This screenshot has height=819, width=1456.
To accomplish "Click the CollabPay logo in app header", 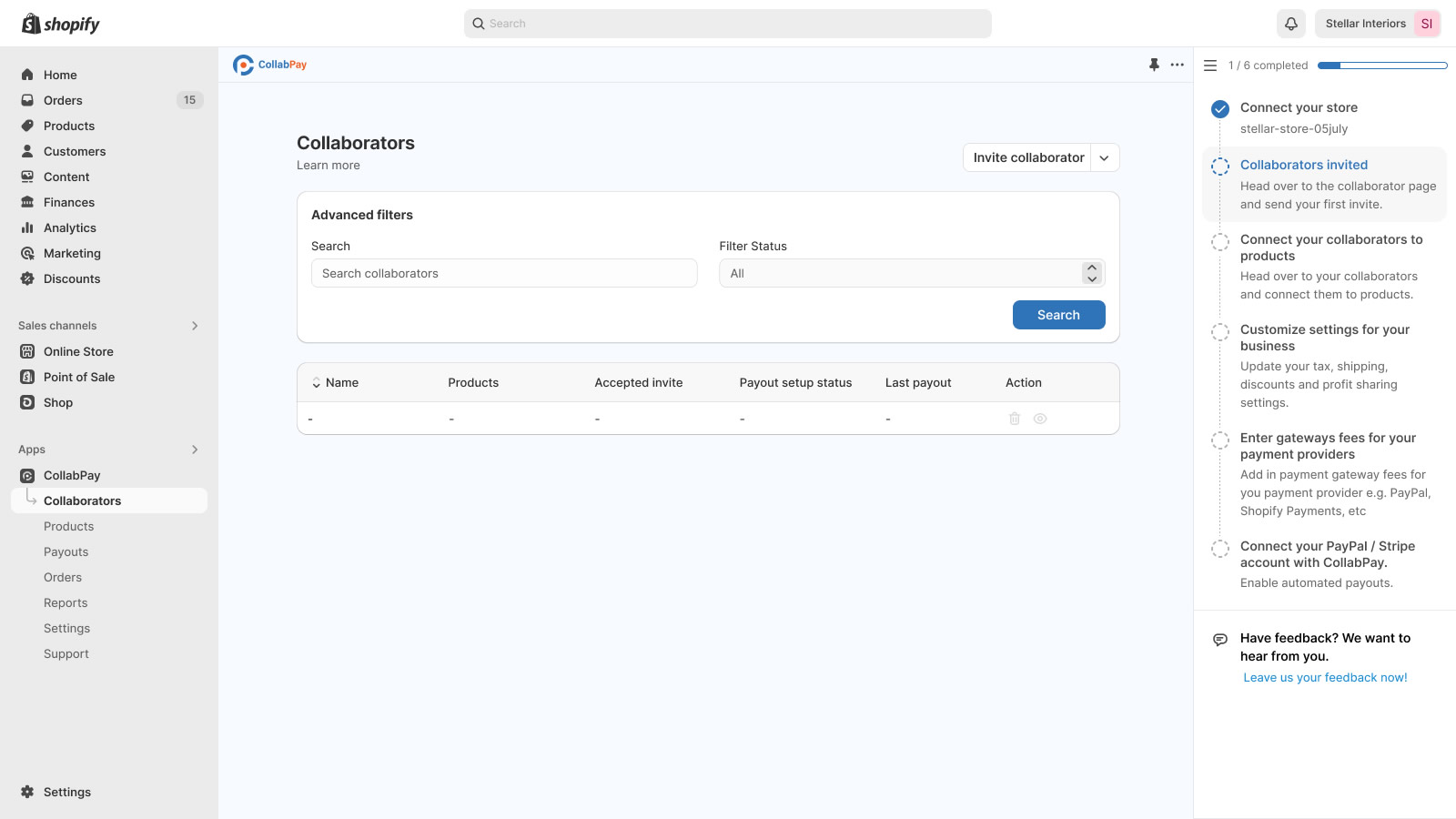I will (270, 65).
